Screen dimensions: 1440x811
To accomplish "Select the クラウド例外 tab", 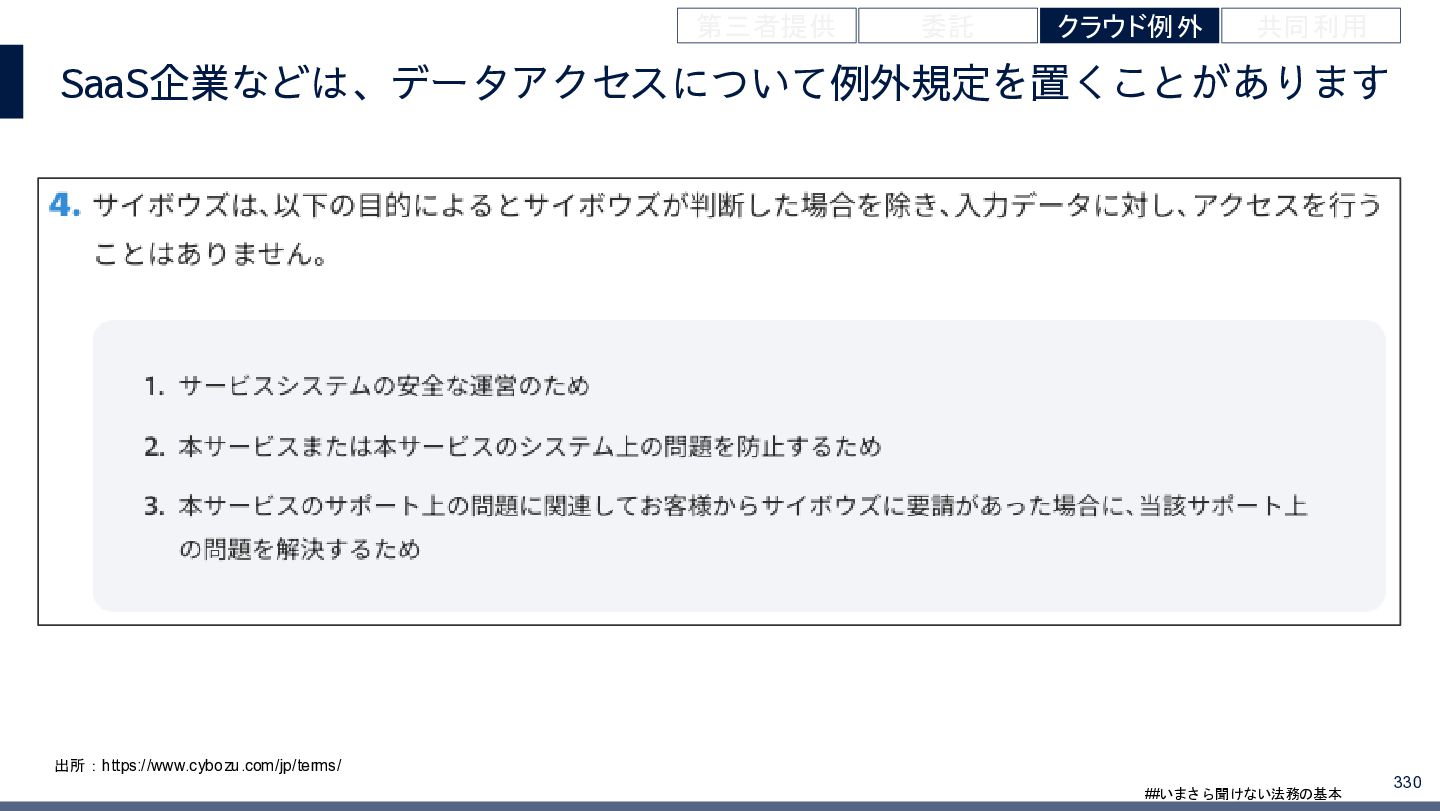I will (x=1129, y=26).
